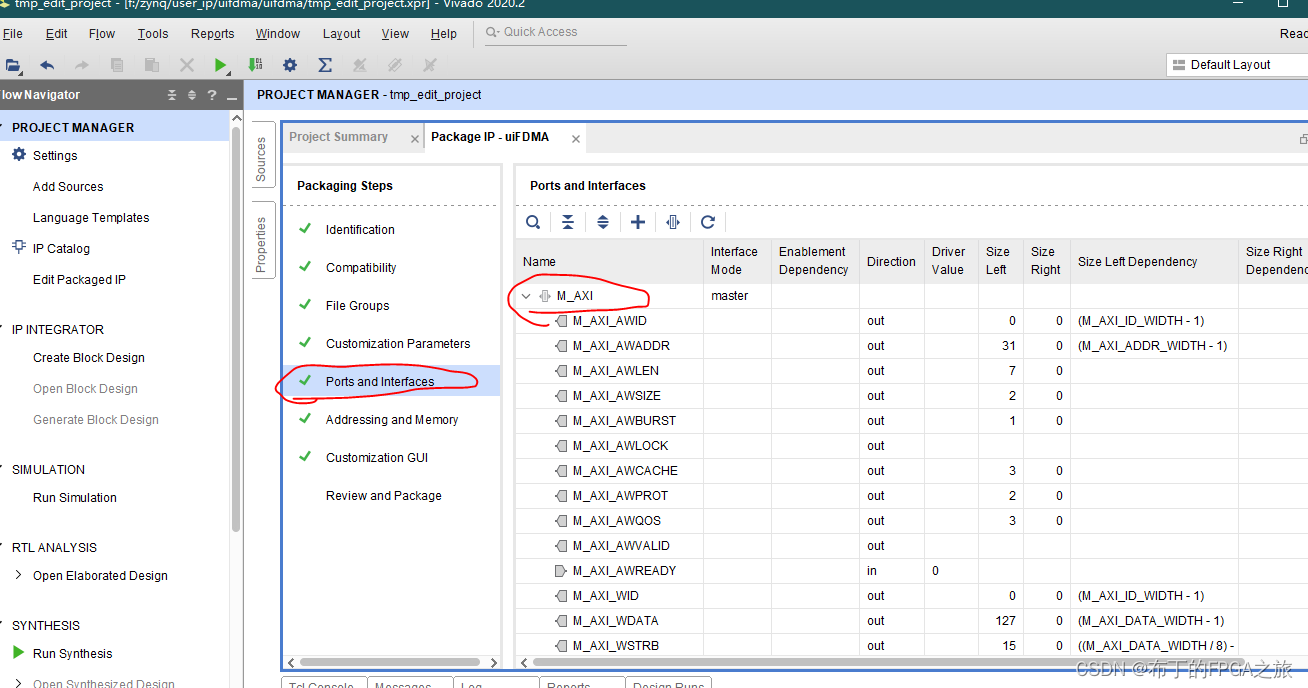Expand Open Elaborated Design node
Image resolution: width=1308 pixels, height=688 pixels.
tap(19, 575)
